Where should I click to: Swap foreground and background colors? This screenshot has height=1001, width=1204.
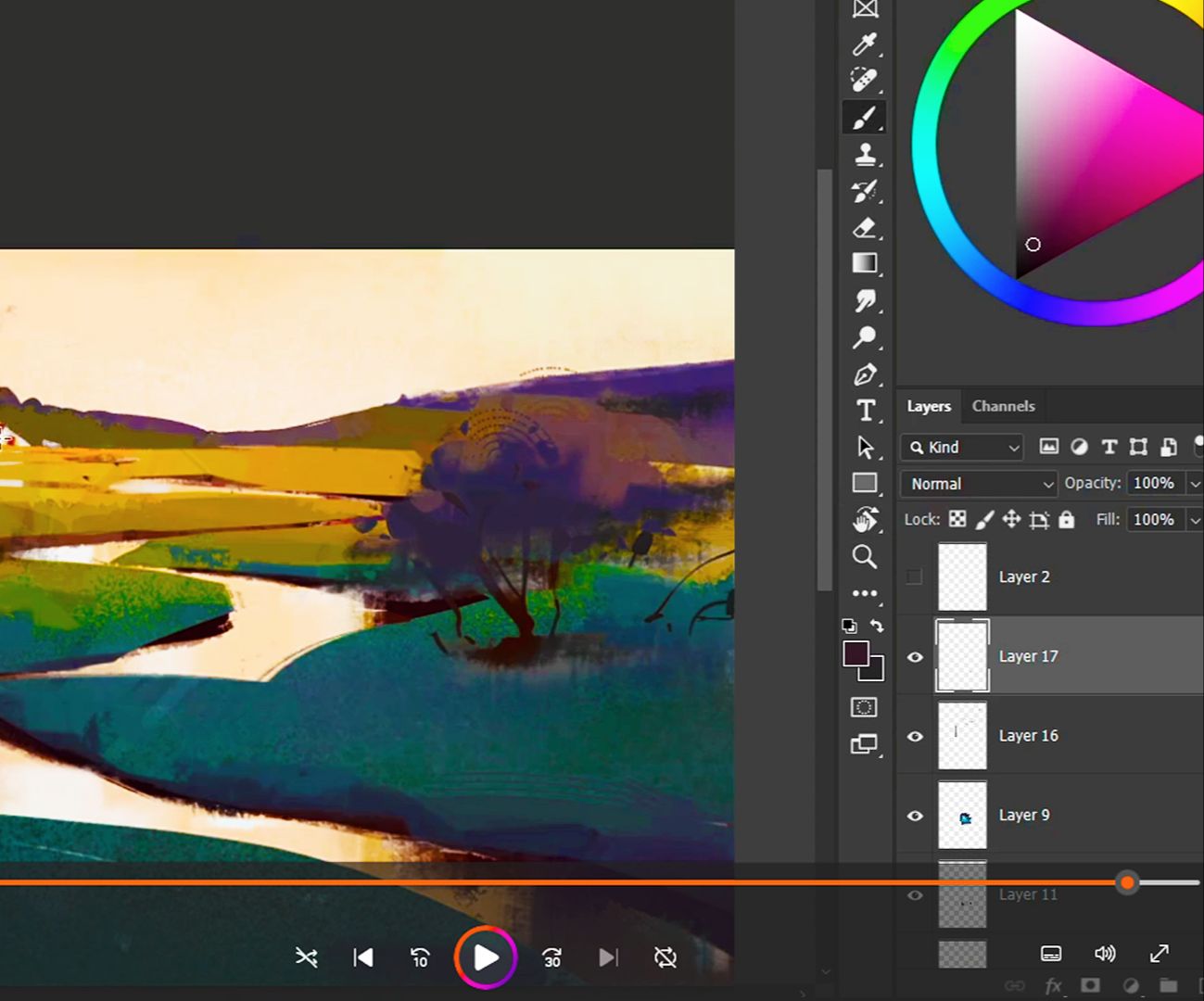tap(877, 626)
